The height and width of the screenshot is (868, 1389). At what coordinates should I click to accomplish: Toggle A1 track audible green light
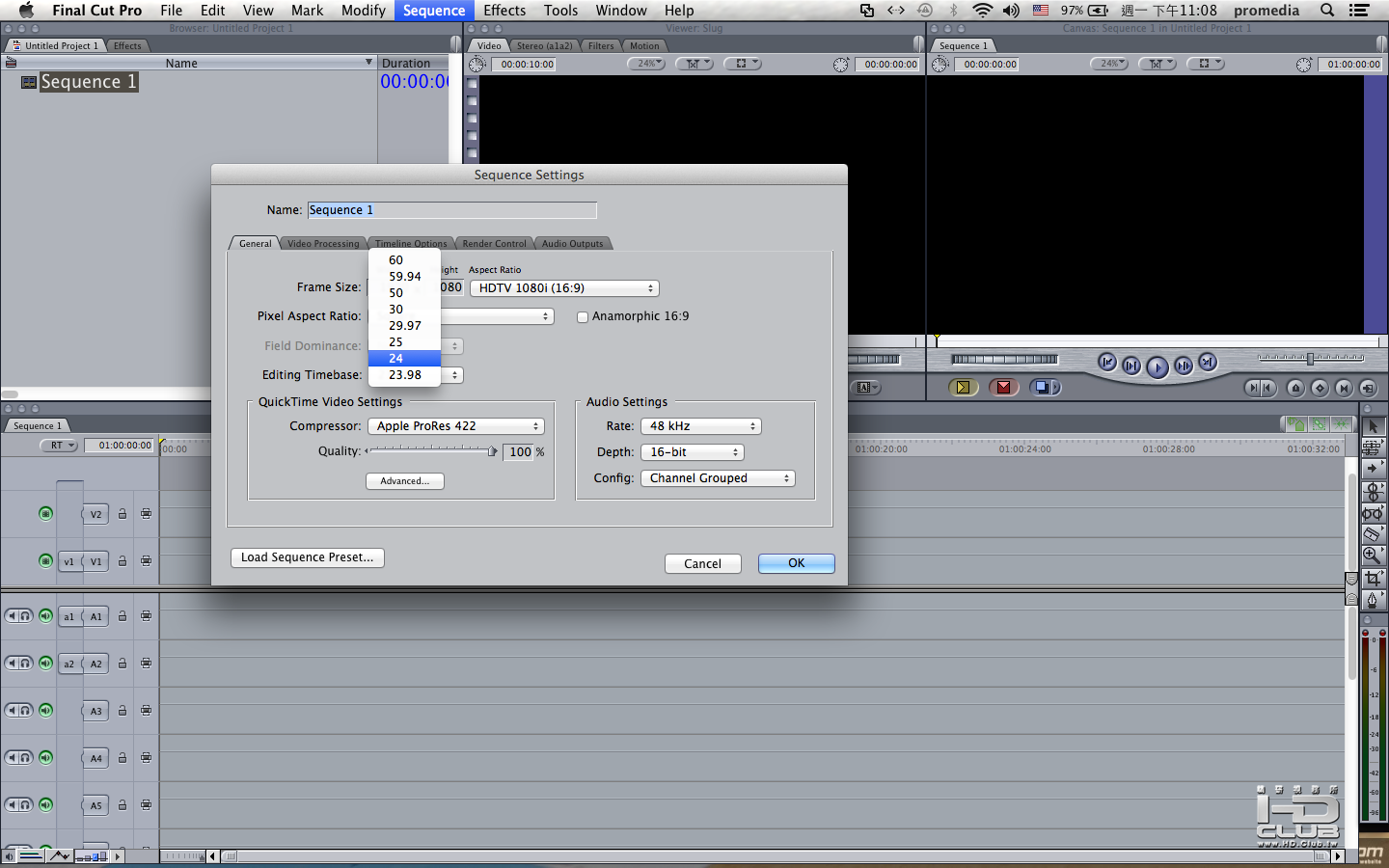(45, 615)
